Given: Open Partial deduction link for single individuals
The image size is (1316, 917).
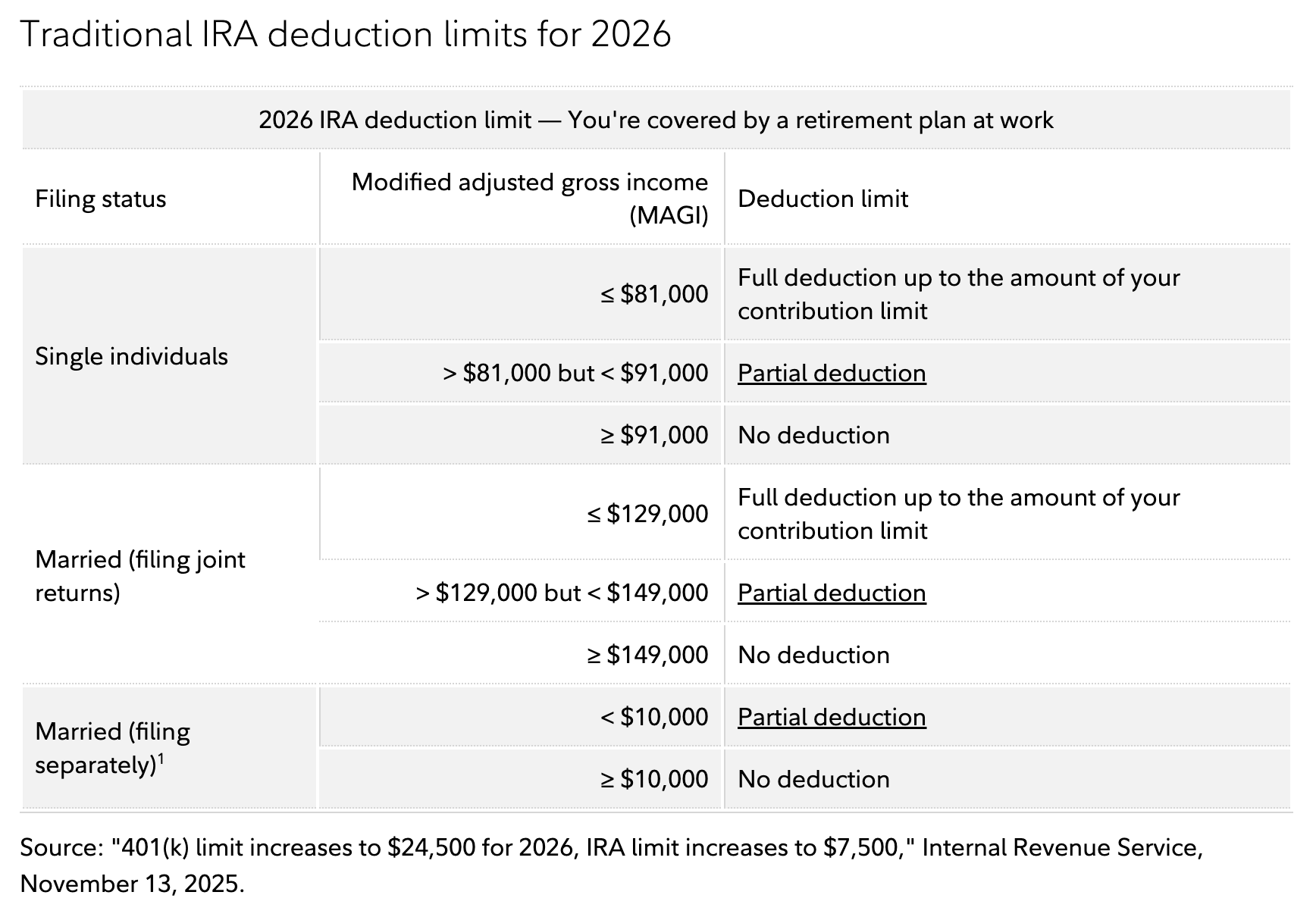Looking at the screenshot, I should click(832, 373).
